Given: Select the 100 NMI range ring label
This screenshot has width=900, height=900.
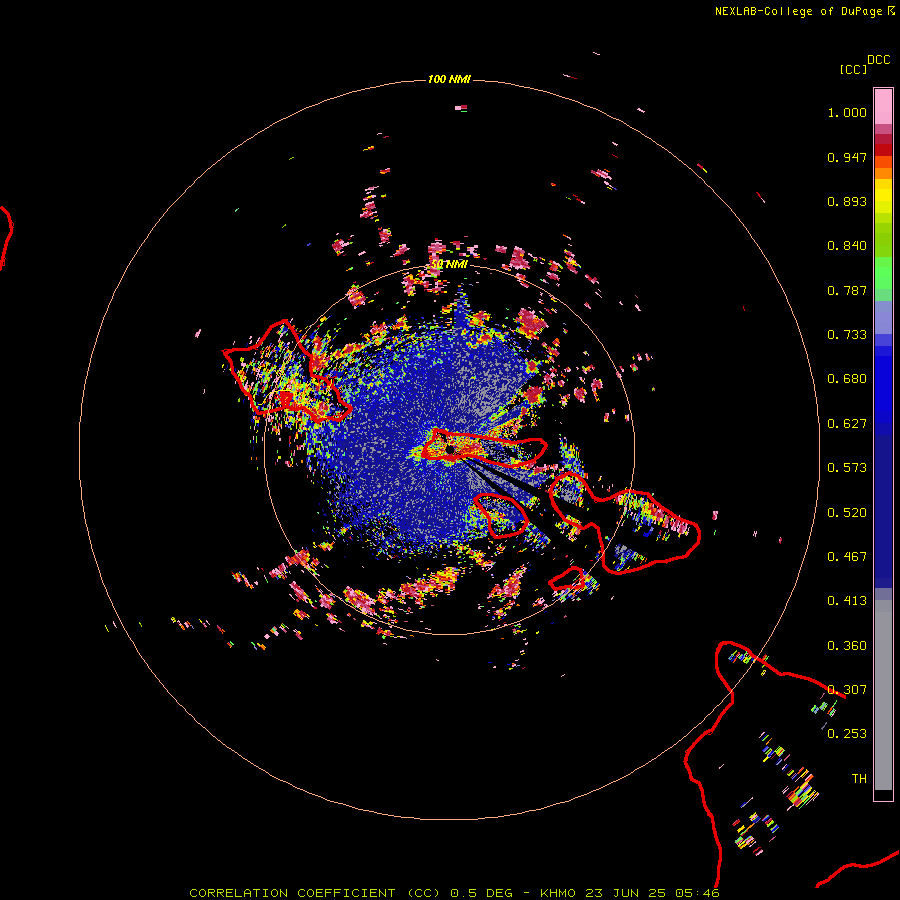Looking at the screenshot, I should 449,79.
